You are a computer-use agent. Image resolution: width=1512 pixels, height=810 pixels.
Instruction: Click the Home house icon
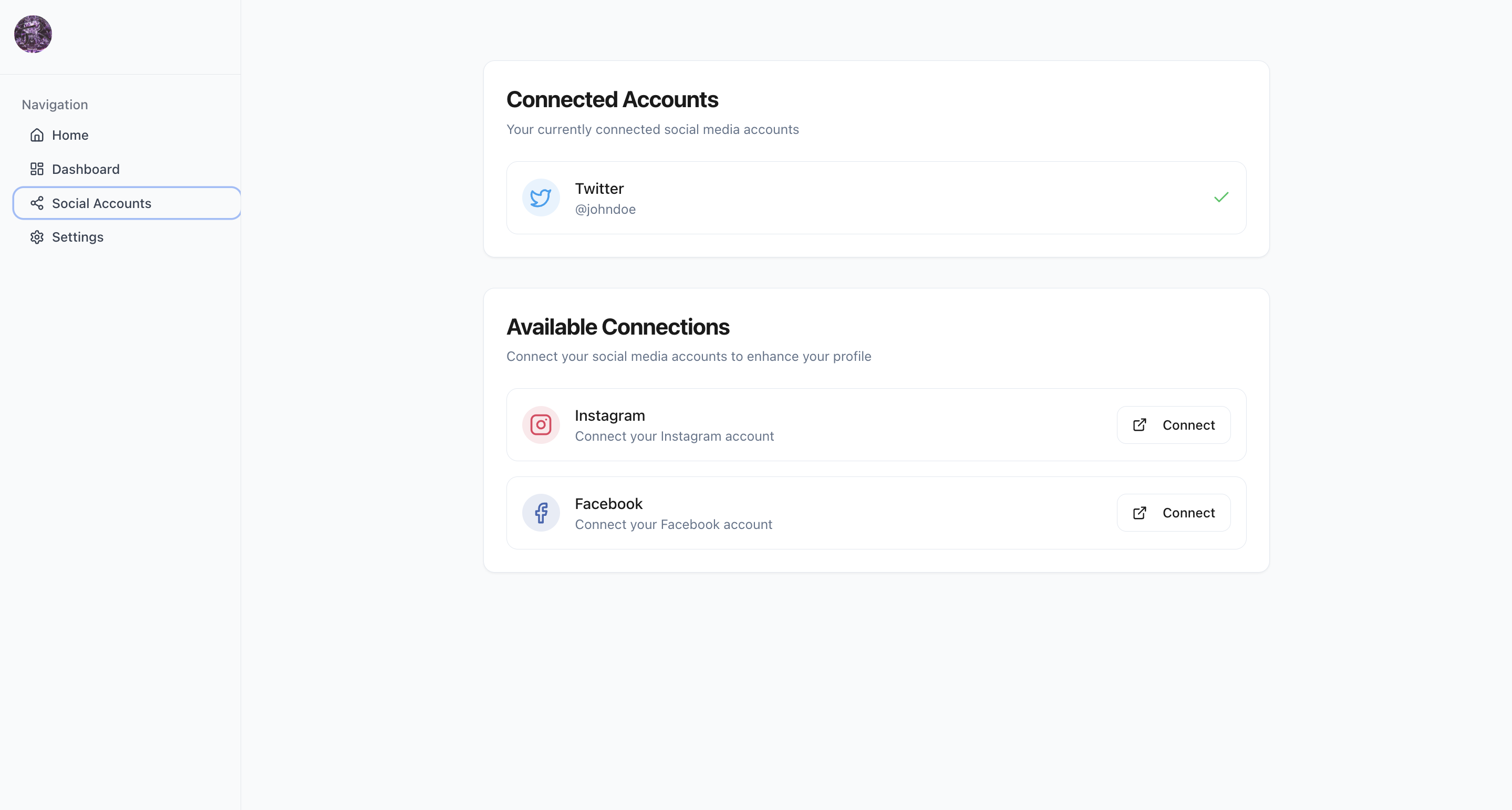[x=37, y=135]
